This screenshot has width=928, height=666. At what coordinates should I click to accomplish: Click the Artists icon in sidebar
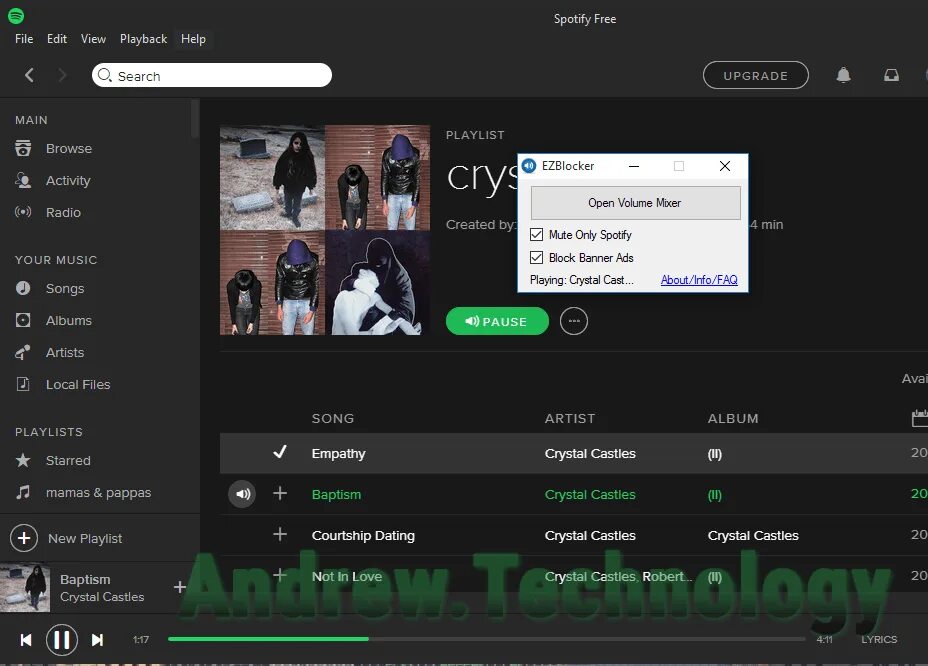(23, 352)
